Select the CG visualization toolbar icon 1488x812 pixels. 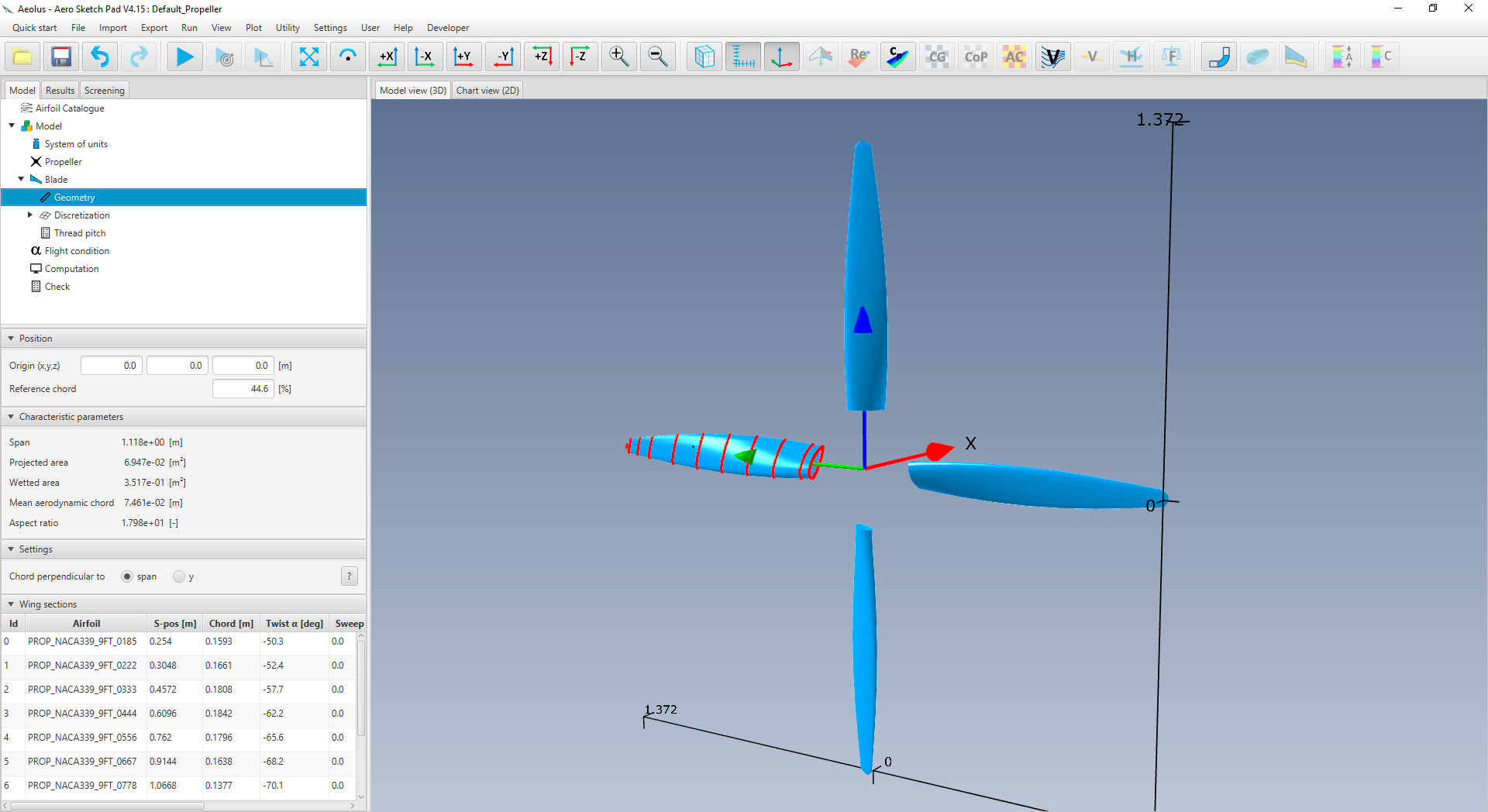937,56
